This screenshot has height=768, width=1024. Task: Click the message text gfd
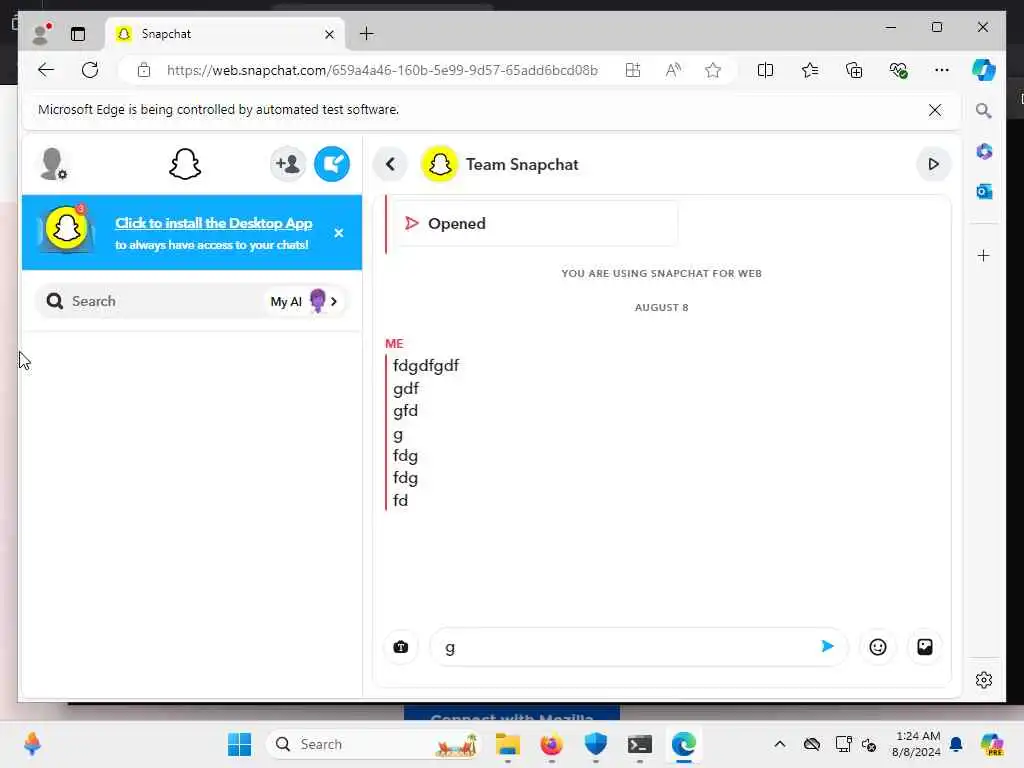point(406,411)
